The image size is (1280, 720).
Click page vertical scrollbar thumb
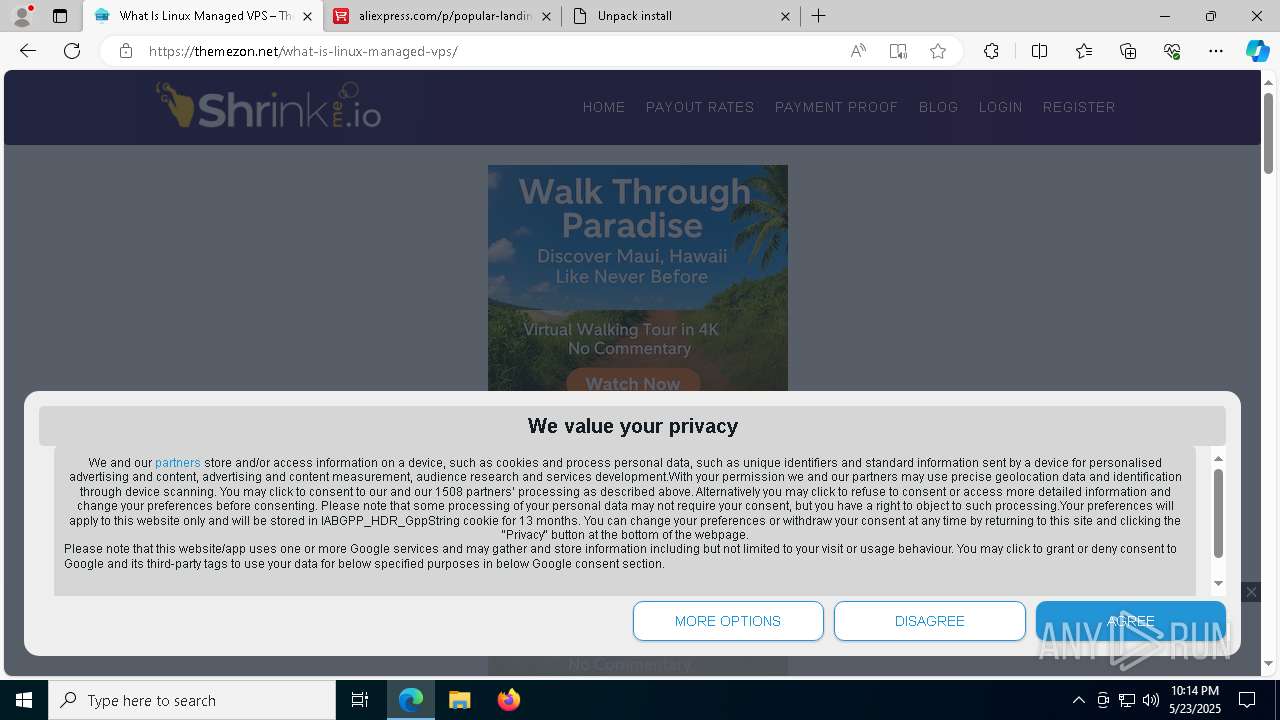1268,131
